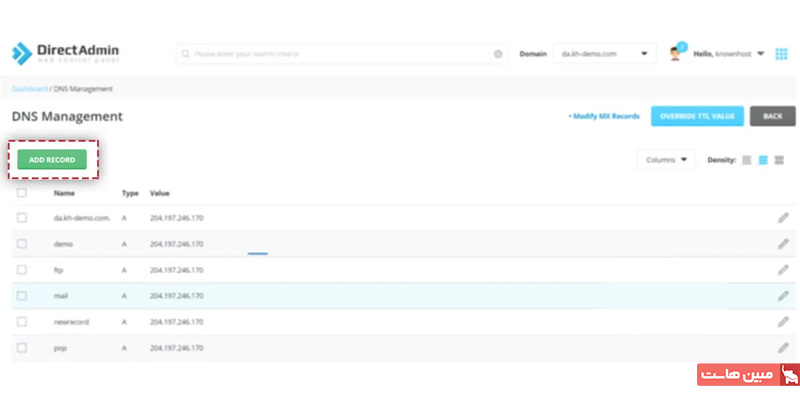This screenshot has height=400, width=800.
Task: Click the OVERRIDE TTL VALUE button
Action: click(x=696, y=116)
